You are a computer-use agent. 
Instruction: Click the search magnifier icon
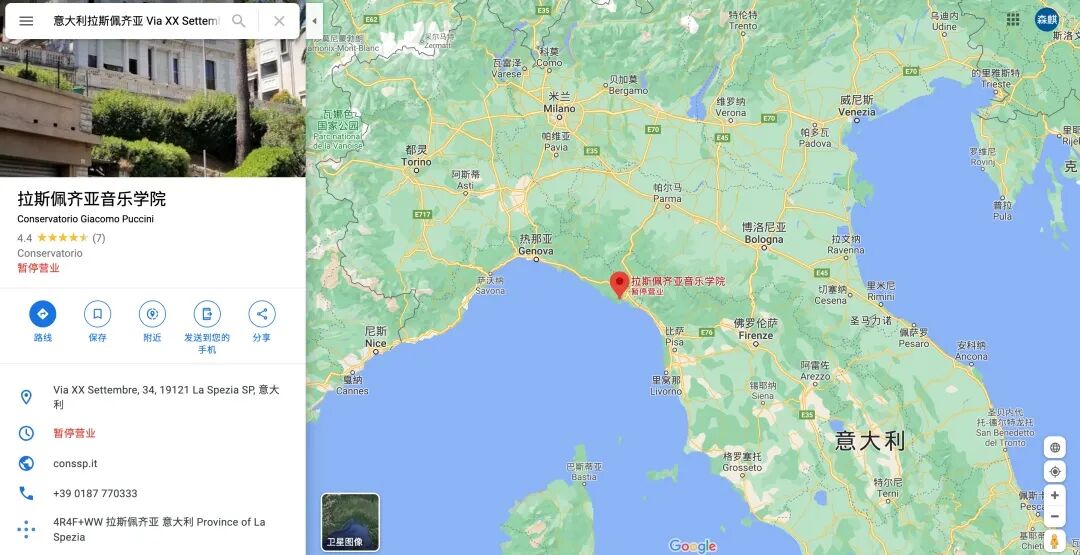point(238,21)
